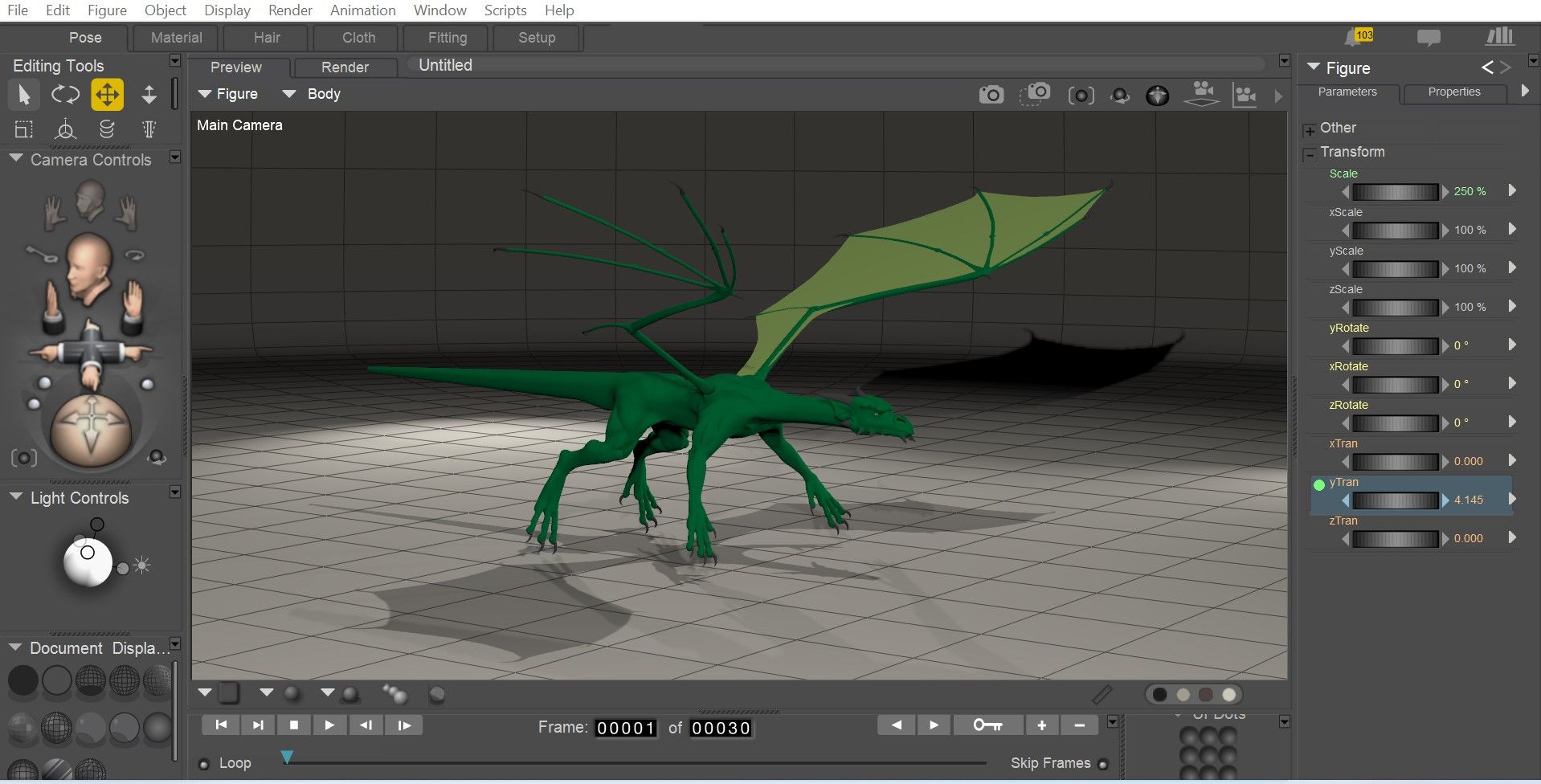Viewport: 1541px width, 784px height.
Task: Switch to the Render tab
Action: (x=345, y=67)
